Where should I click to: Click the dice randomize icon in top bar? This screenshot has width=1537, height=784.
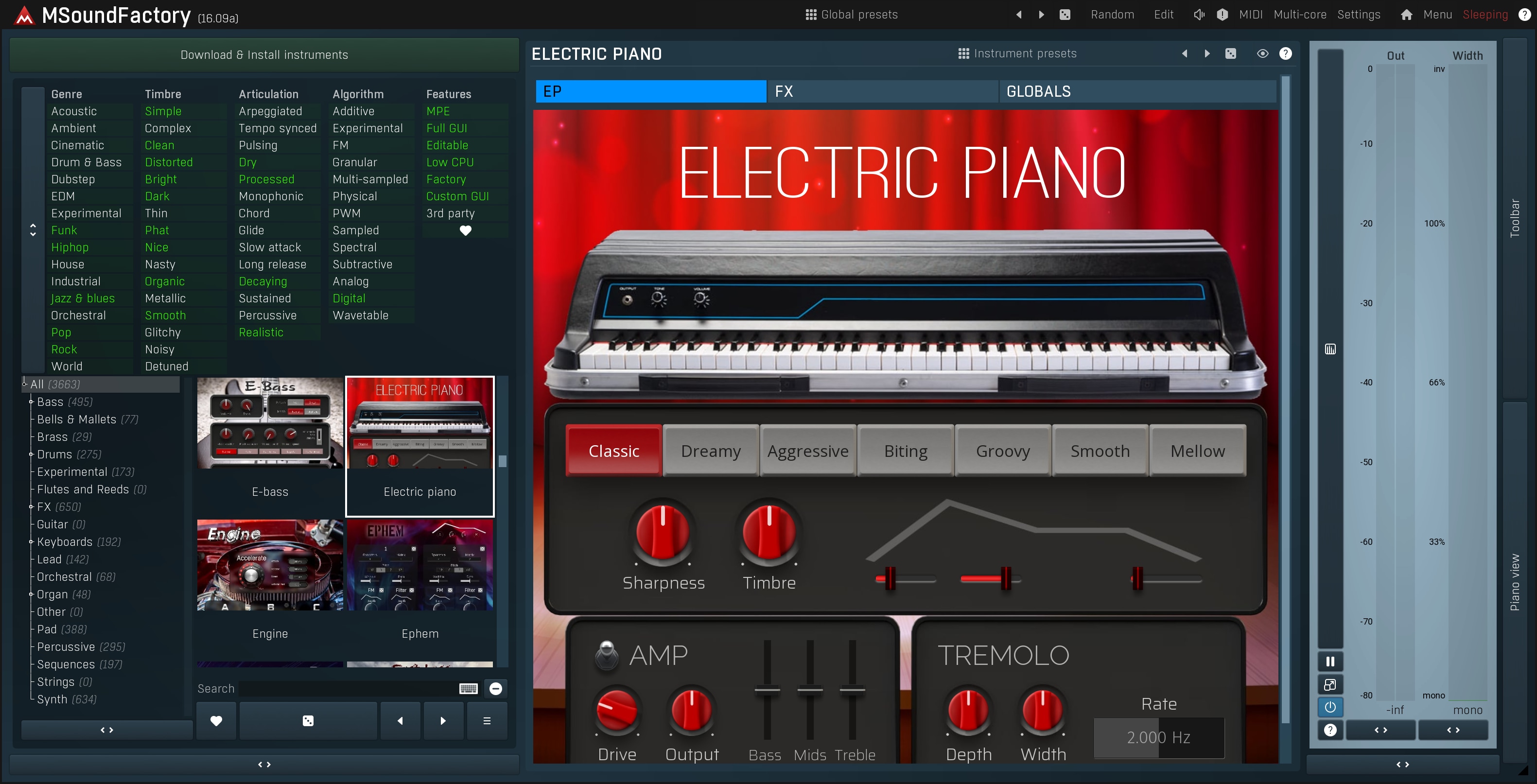[1065, 15]
